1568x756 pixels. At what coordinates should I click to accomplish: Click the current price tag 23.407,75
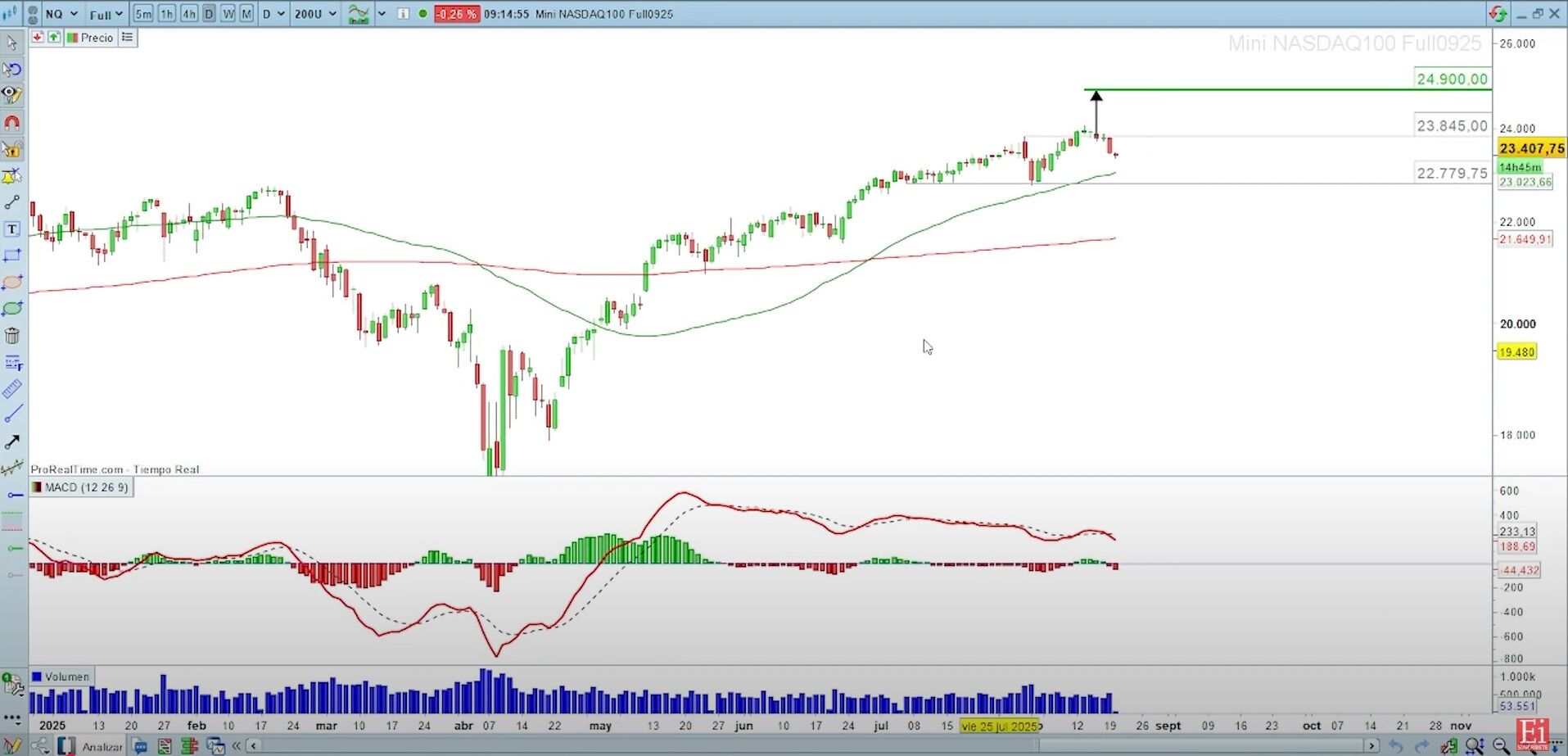[1531, 148]
